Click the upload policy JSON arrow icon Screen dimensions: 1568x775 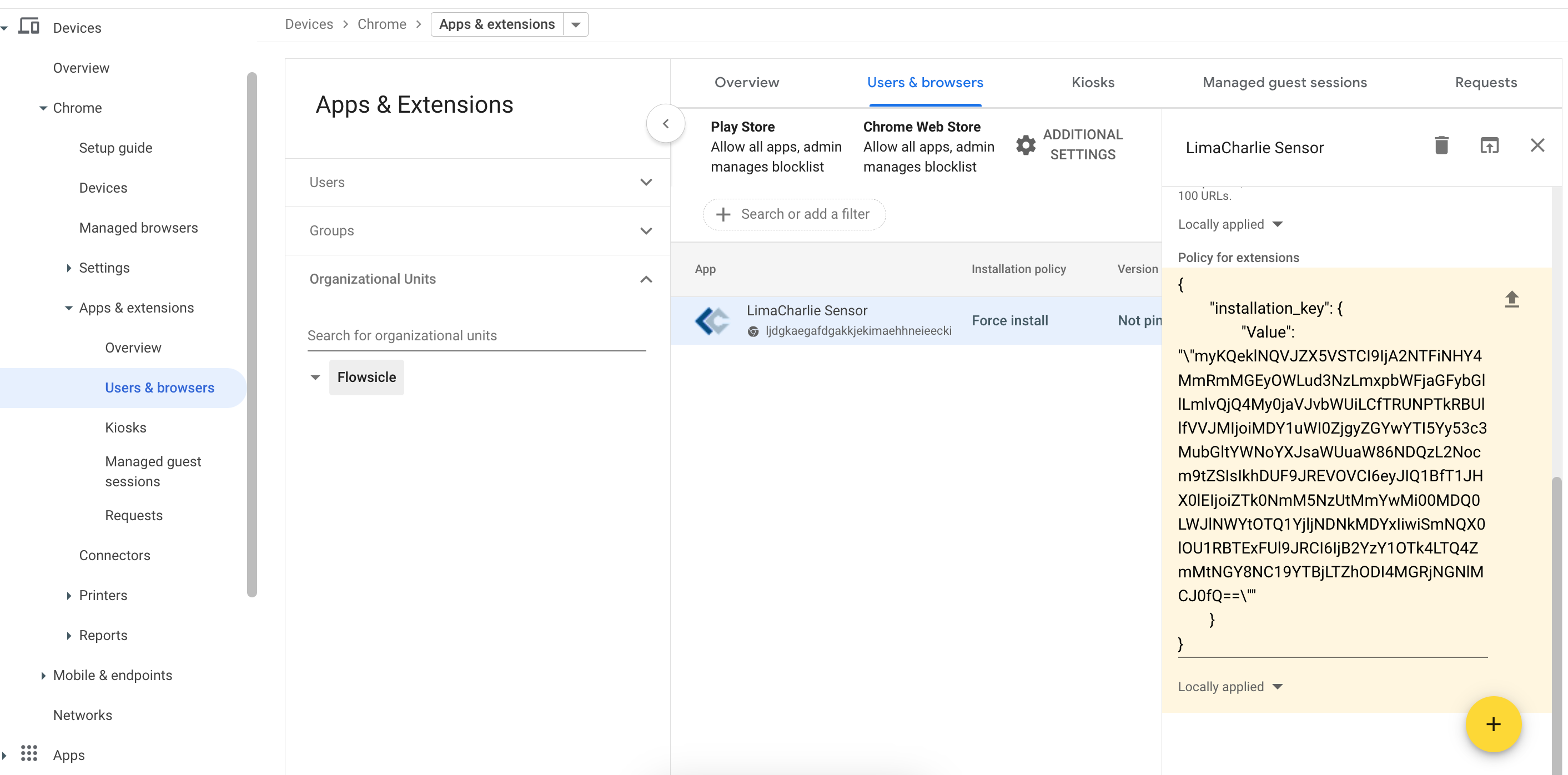(x=1511, y=299)
